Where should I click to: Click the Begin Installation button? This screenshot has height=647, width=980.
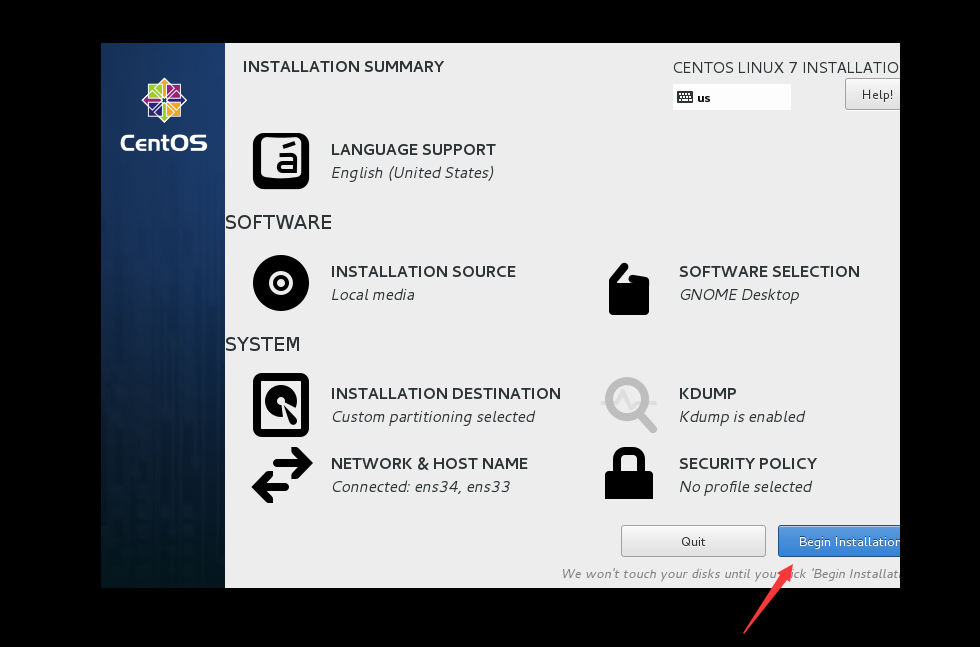pyautogui.click(x=839, y=541)
